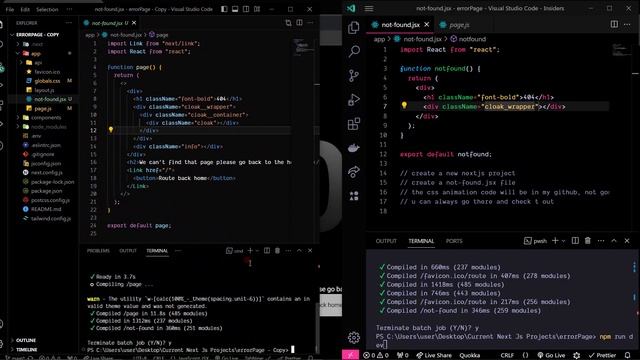Split terminal in left window panel
The image size is (640, 360).
pos(267,251)
